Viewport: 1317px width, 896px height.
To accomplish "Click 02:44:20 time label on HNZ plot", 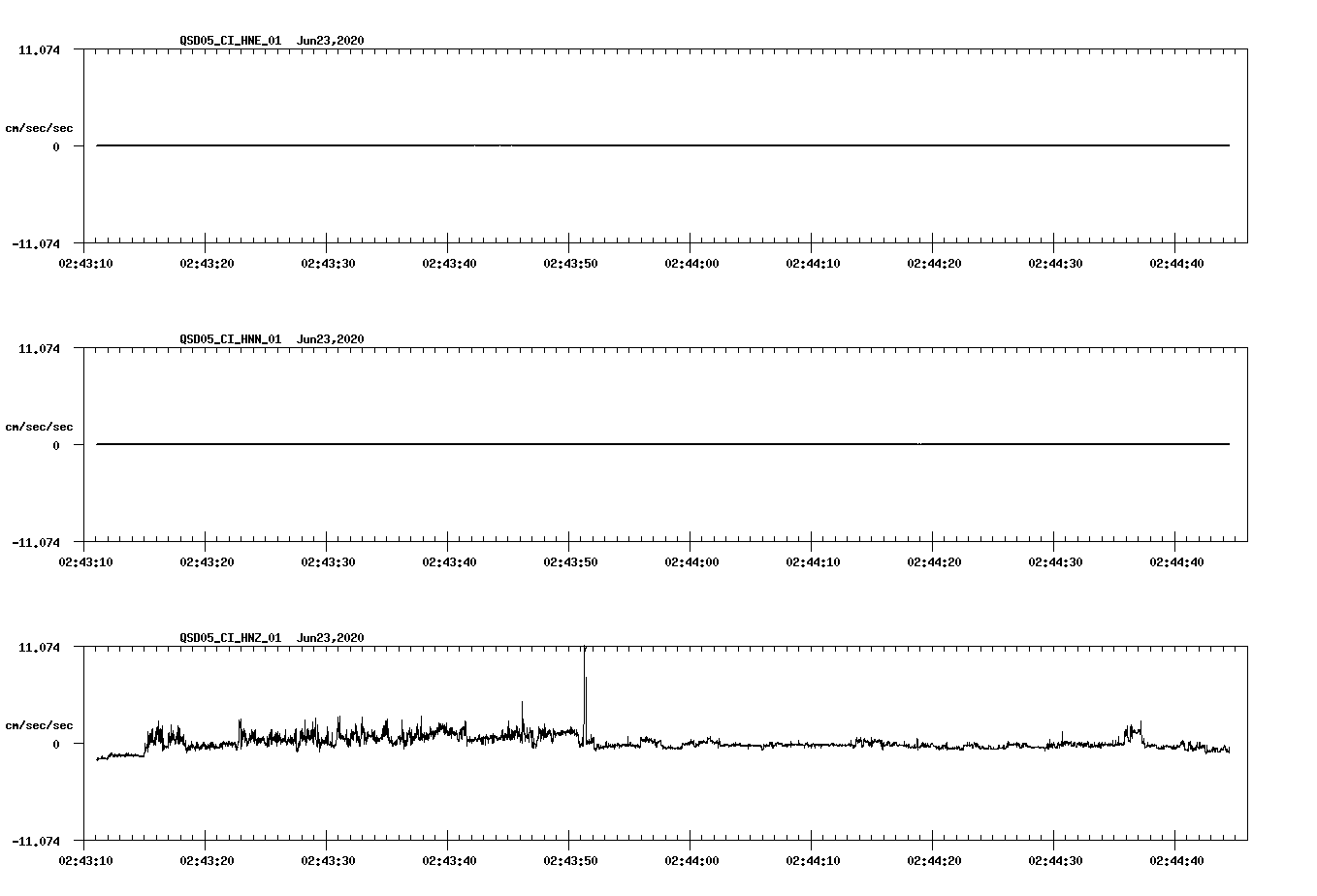I will tap(934, 860).
